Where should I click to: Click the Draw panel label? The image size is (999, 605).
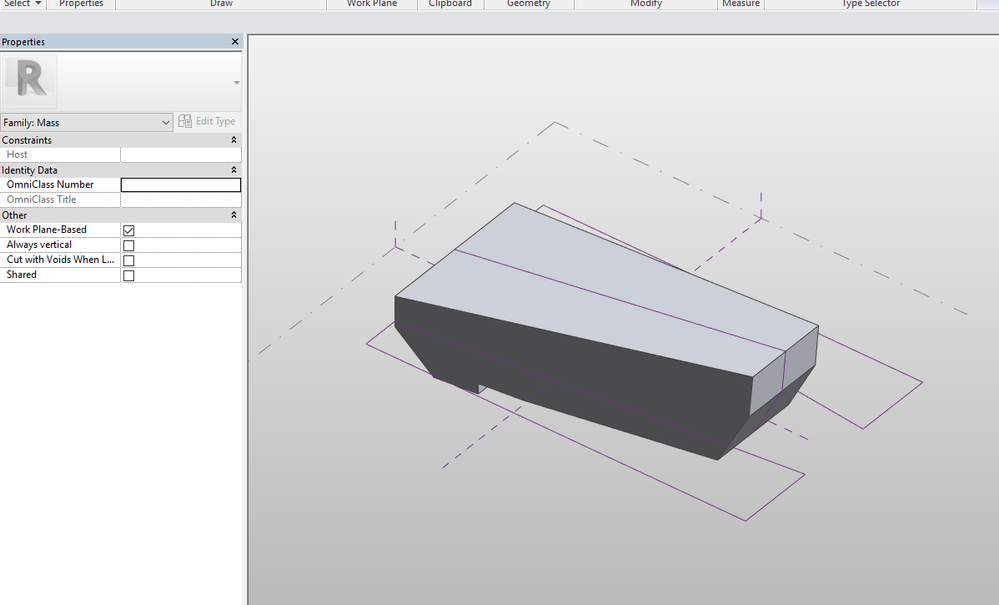tap(221, 4)
